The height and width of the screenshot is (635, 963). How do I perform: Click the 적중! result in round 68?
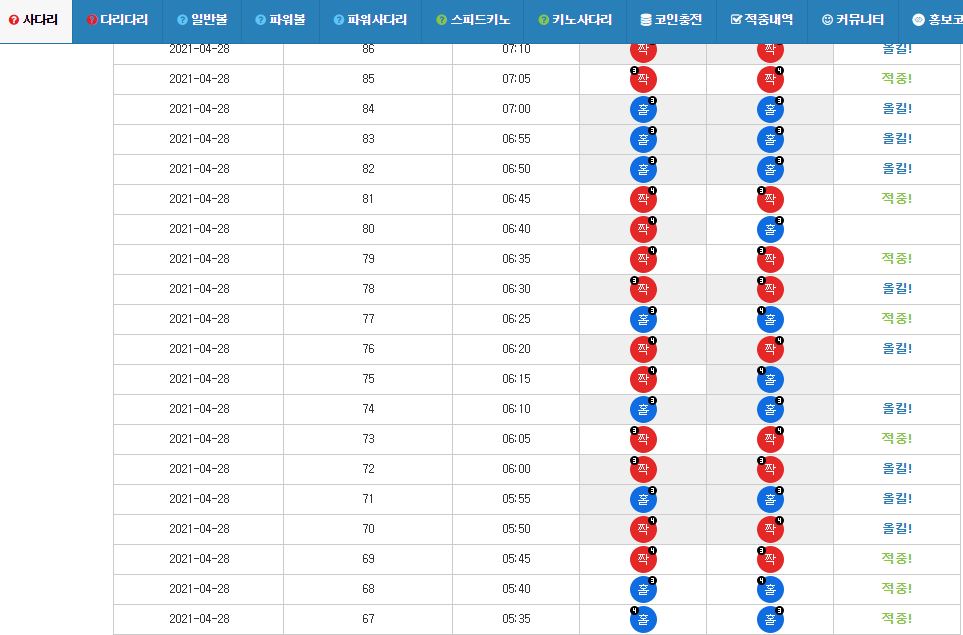click(x=897, y=588)
